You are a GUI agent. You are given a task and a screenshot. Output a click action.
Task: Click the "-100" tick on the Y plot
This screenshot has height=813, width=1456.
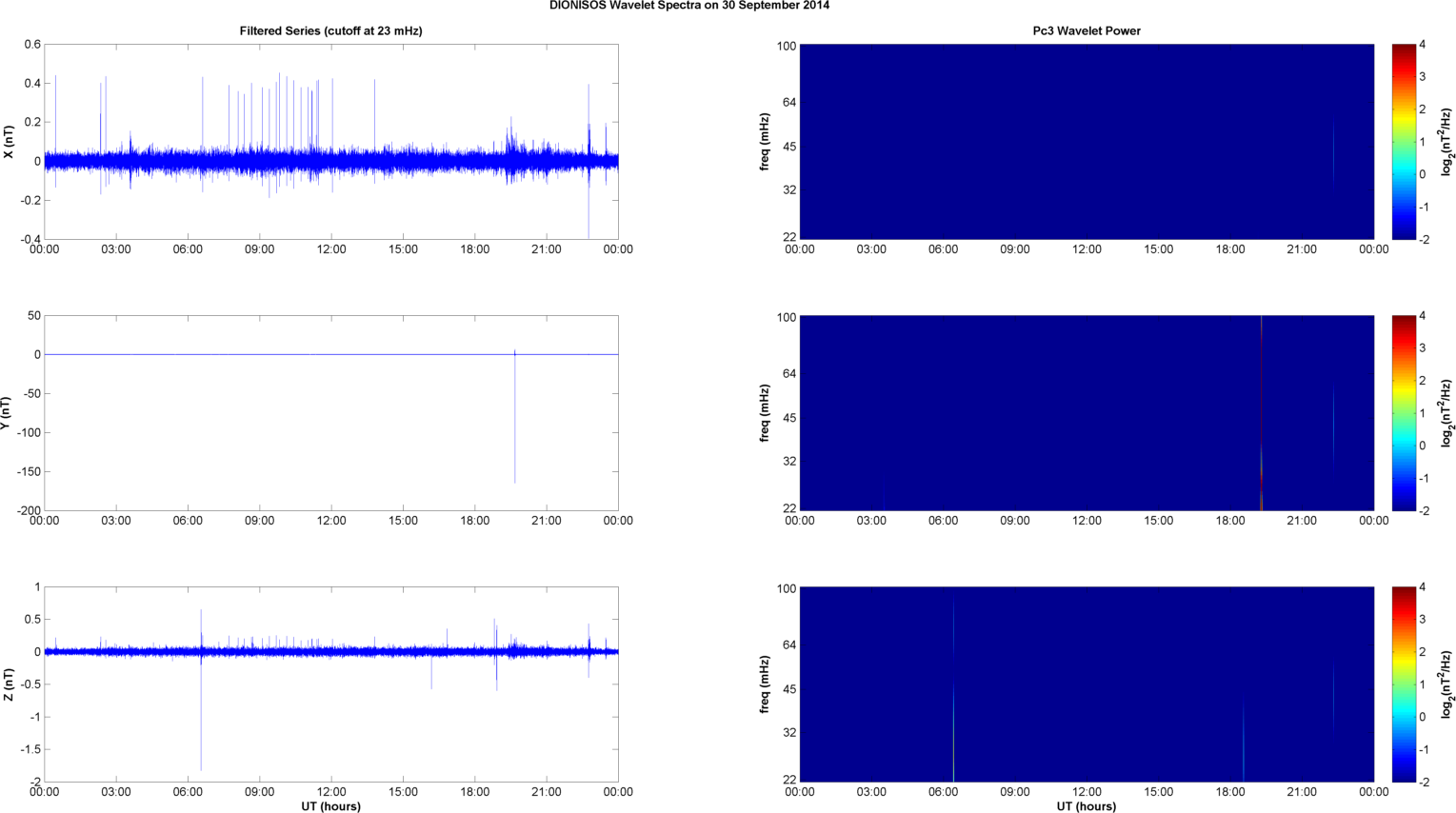tap(28, 433)
